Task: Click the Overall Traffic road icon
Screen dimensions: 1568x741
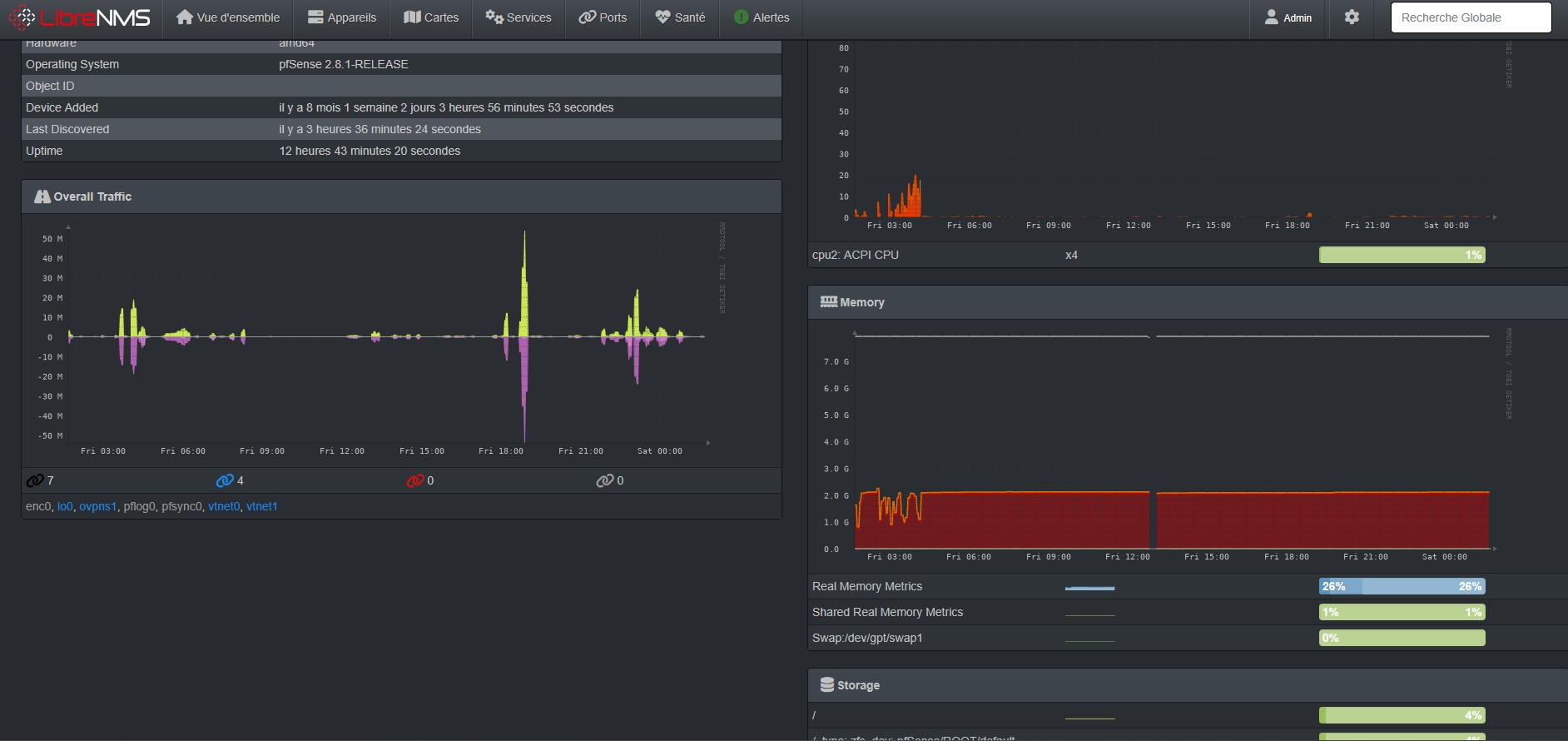Action: coord(42,196)
